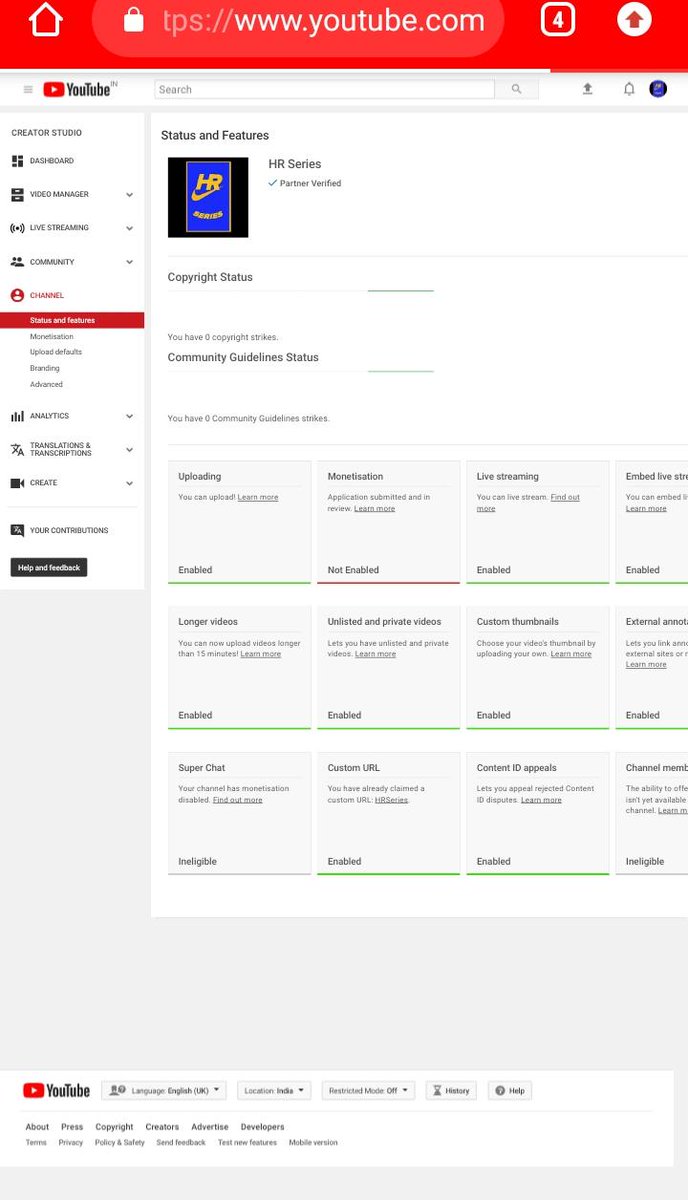
Task: Click Learn more in Uploading card
Action: coord(258,497)
